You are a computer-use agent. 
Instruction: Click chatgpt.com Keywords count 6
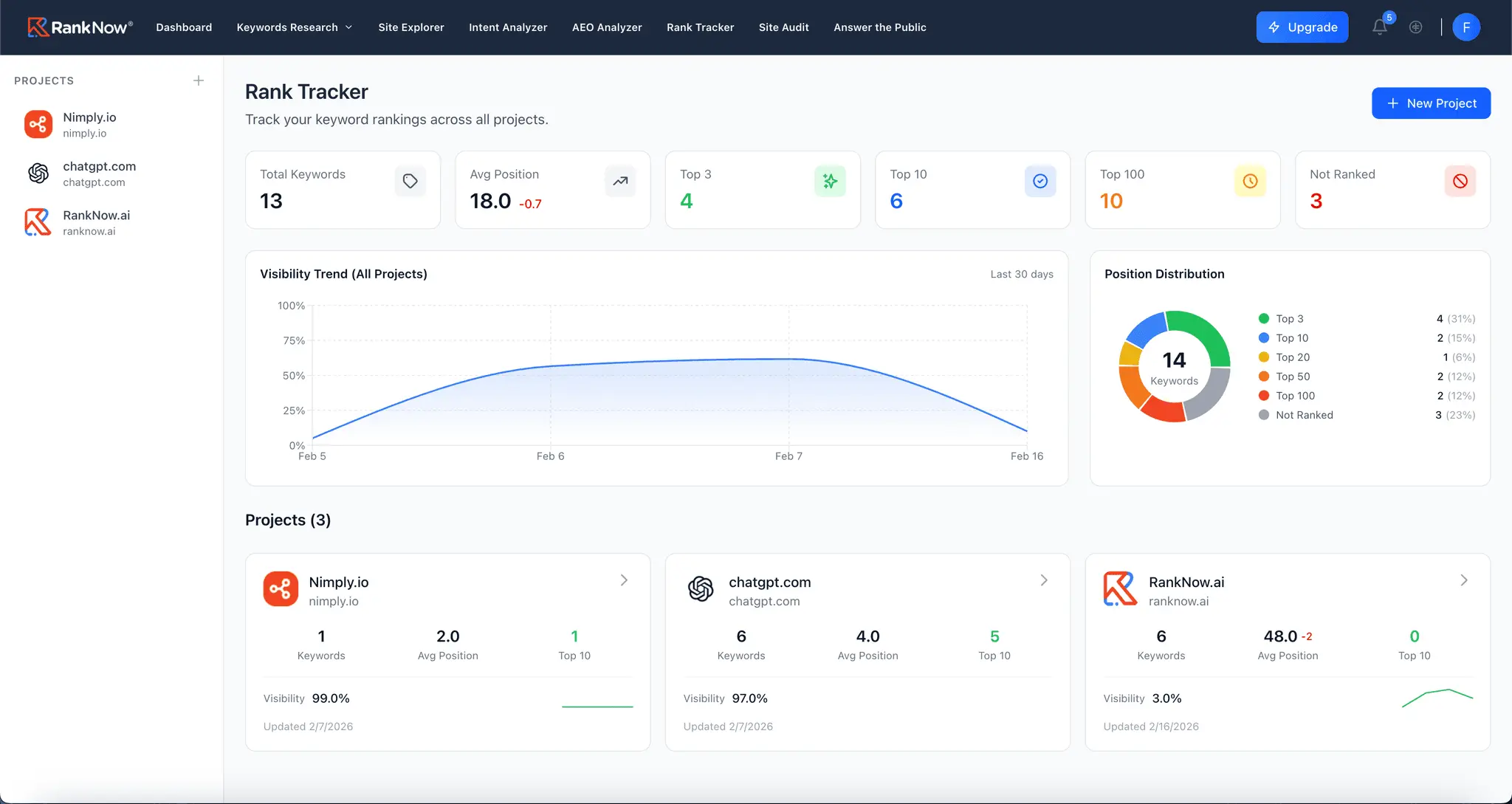click(741, 636)
